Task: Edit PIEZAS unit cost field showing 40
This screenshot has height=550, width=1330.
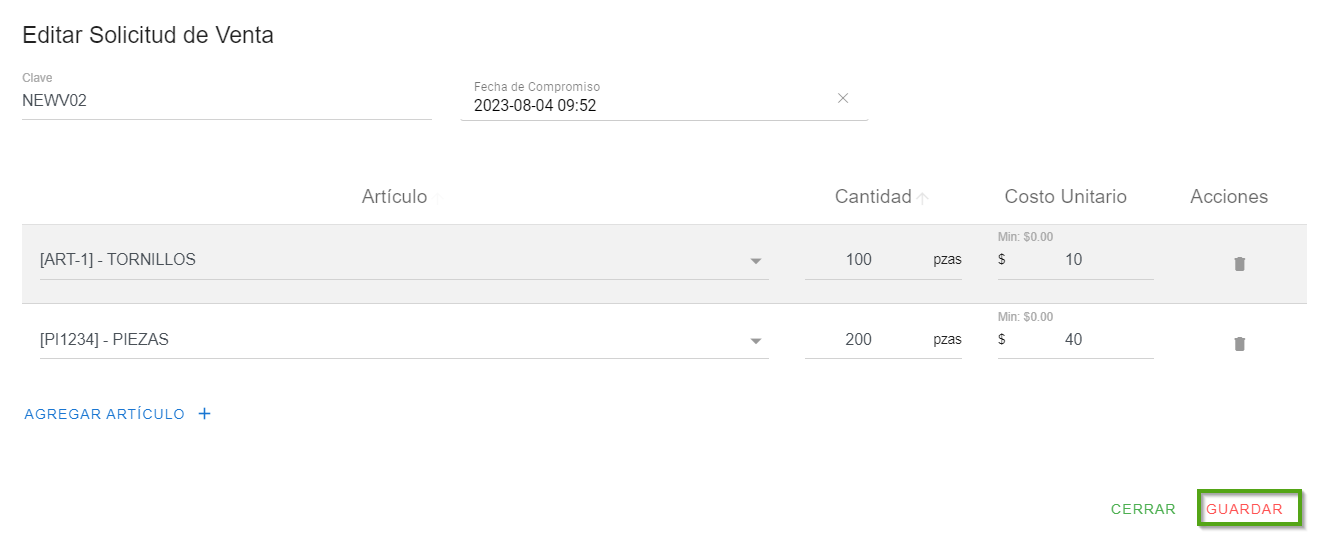Action: tap(1078, 340)
